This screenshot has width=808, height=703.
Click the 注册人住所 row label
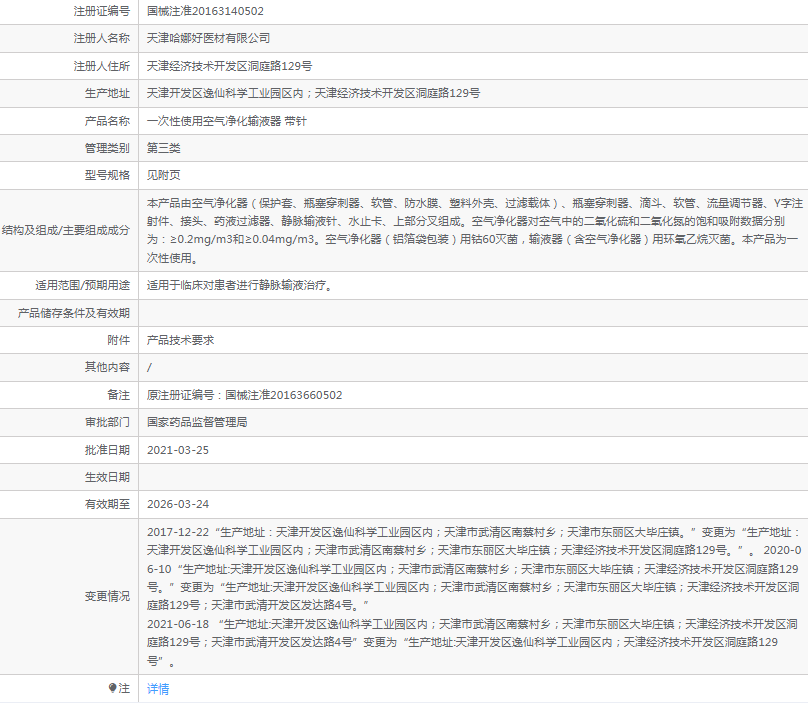click(x=102, y=66)
